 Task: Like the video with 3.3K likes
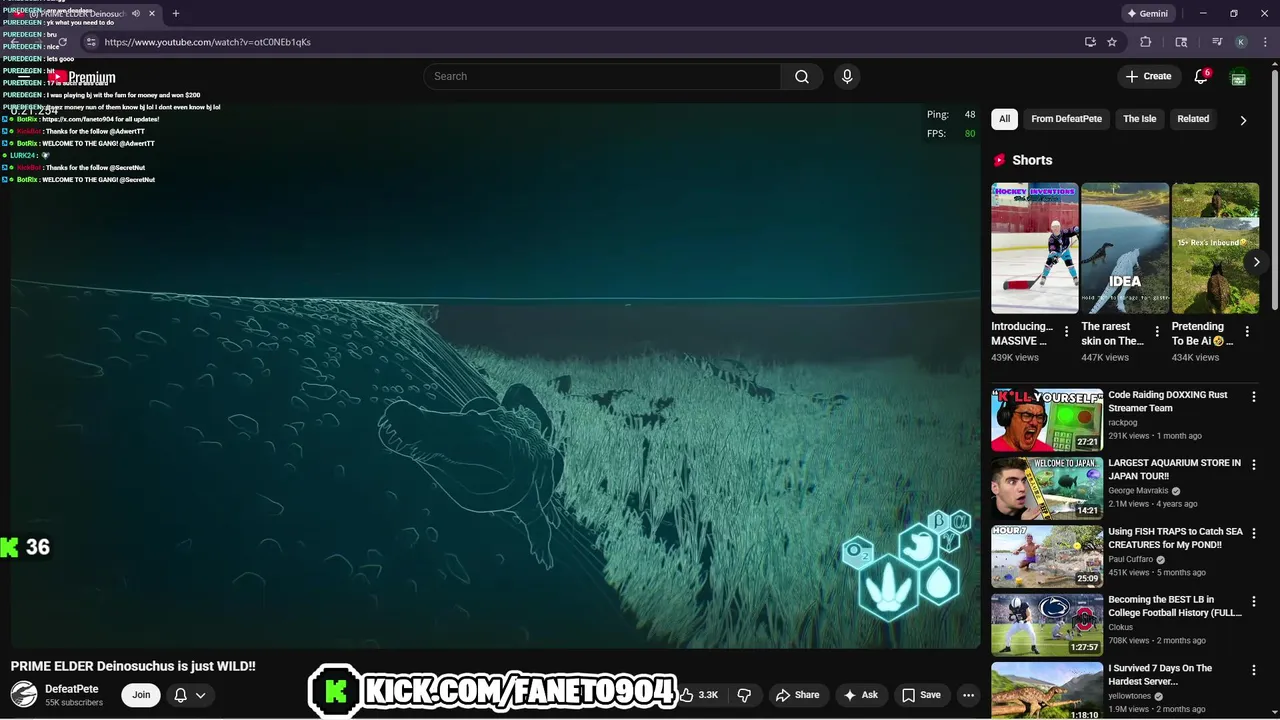pos(701,695)
